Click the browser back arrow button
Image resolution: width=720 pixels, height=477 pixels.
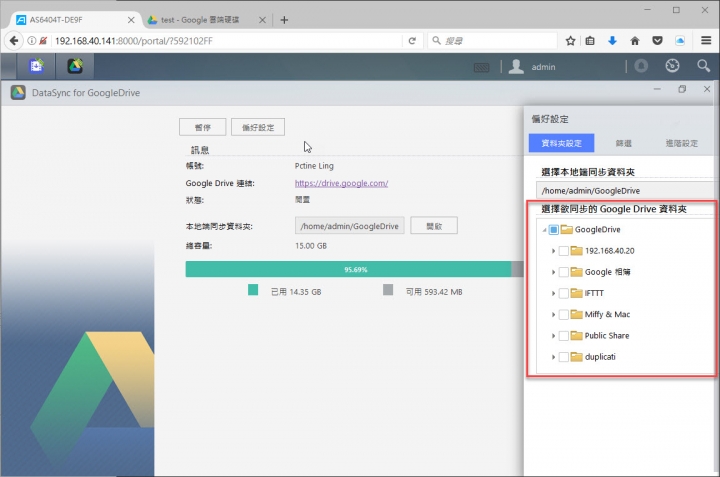(x=14, y=41)
